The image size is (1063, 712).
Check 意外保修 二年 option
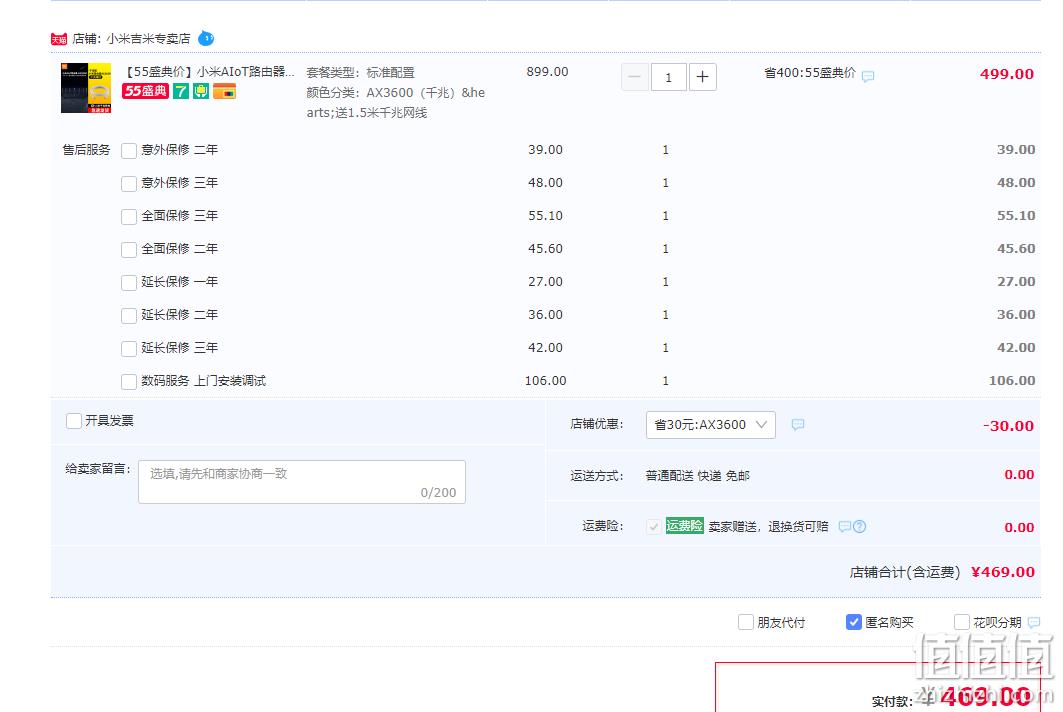(129, 151)
